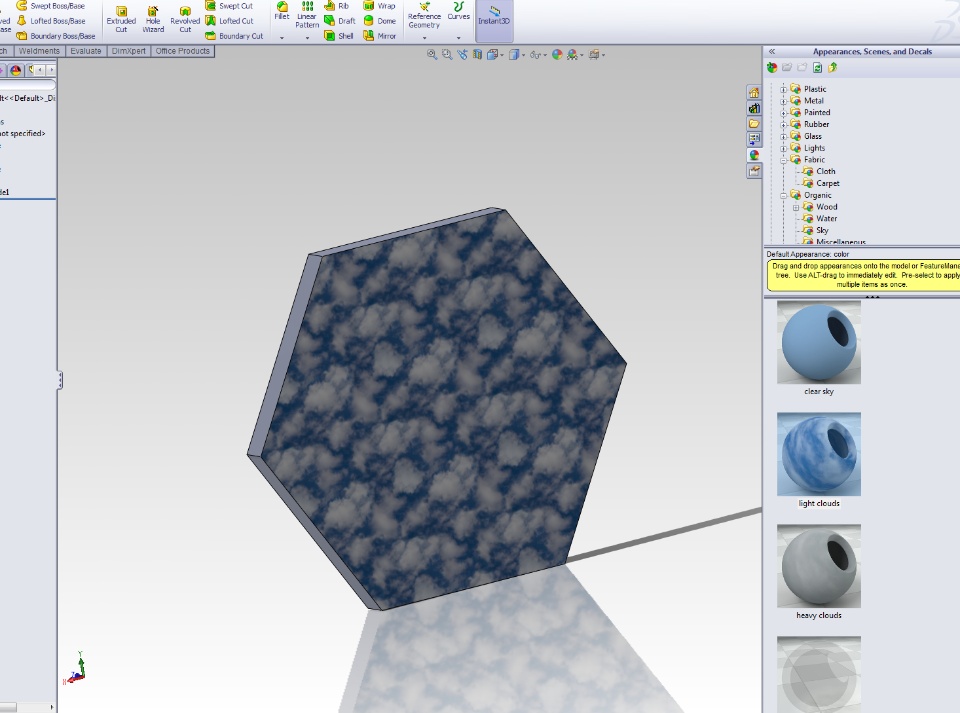
Task: Click Edit Appearance color ball in view toolbar
Action: pyautogui.click(x=557, y=54)
